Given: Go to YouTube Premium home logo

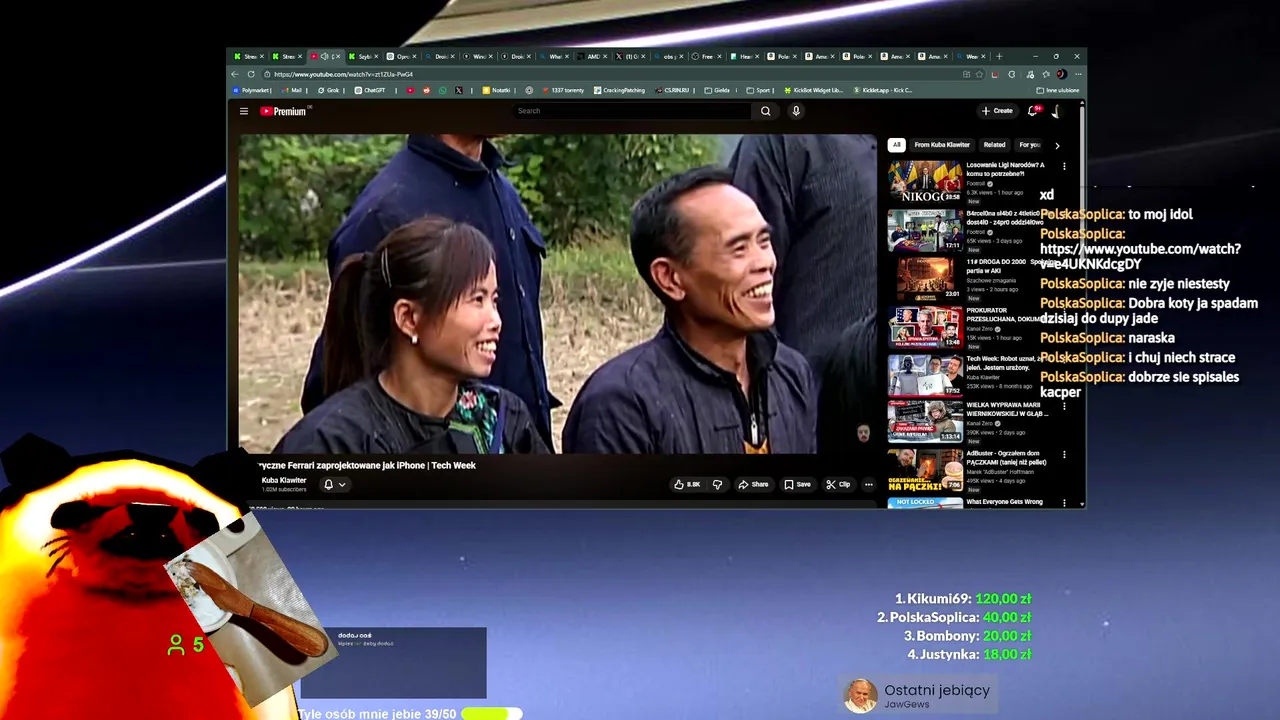Looking at the screenshot, I should coord(284,111).
